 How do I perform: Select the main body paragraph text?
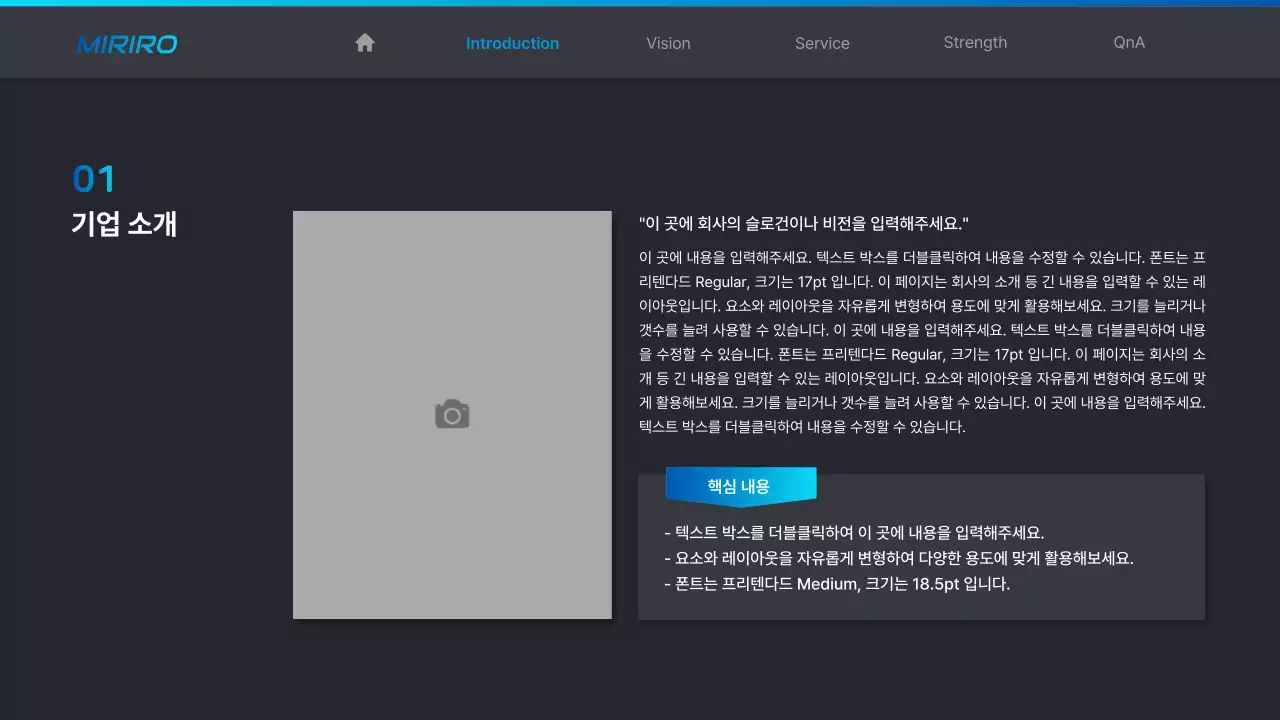(x=920, y=340)
